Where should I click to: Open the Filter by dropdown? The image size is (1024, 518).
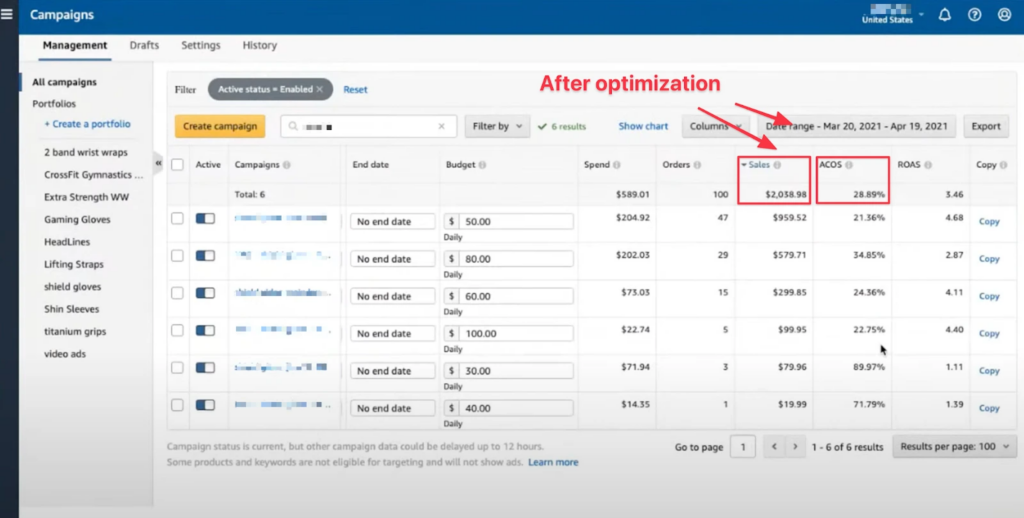click(497, 126)
